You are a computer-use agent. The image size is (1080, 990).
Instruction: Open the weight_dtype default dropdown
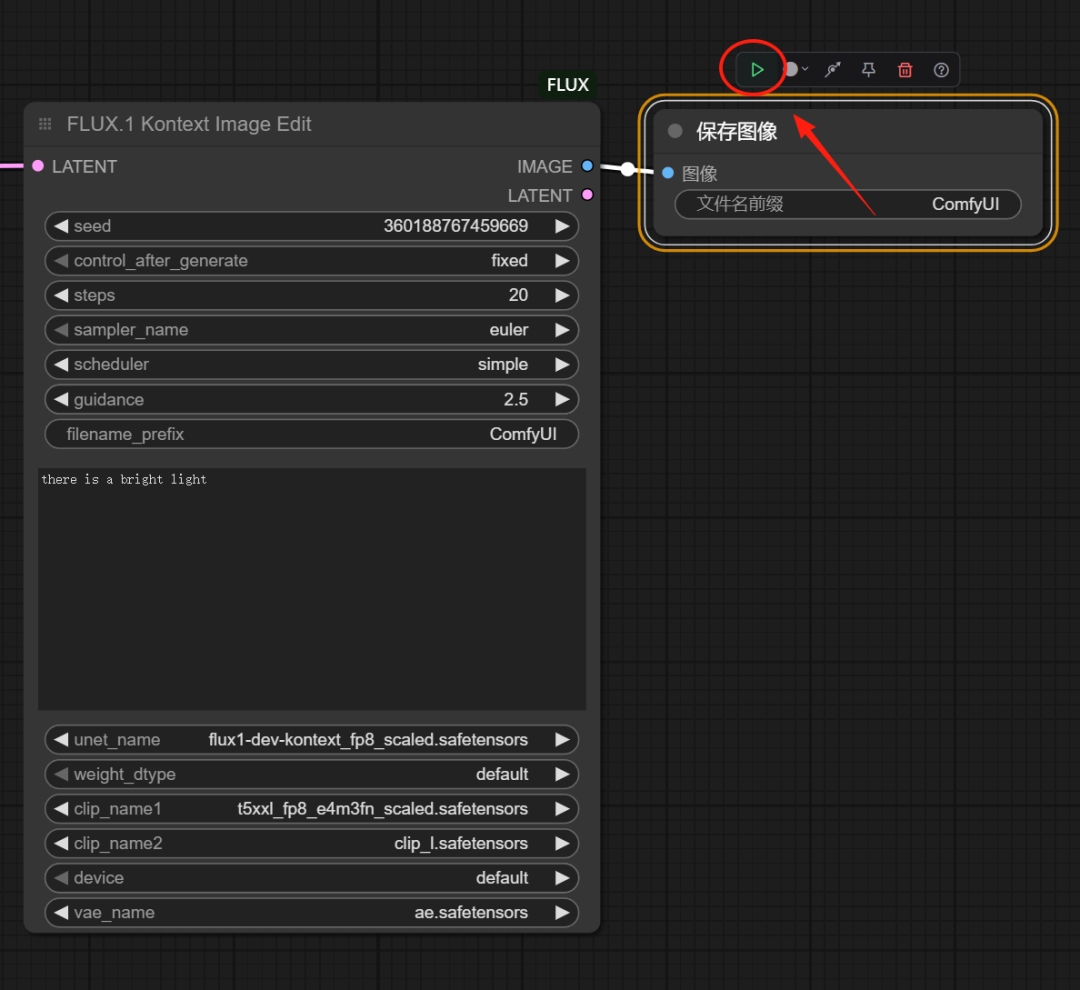311,774
